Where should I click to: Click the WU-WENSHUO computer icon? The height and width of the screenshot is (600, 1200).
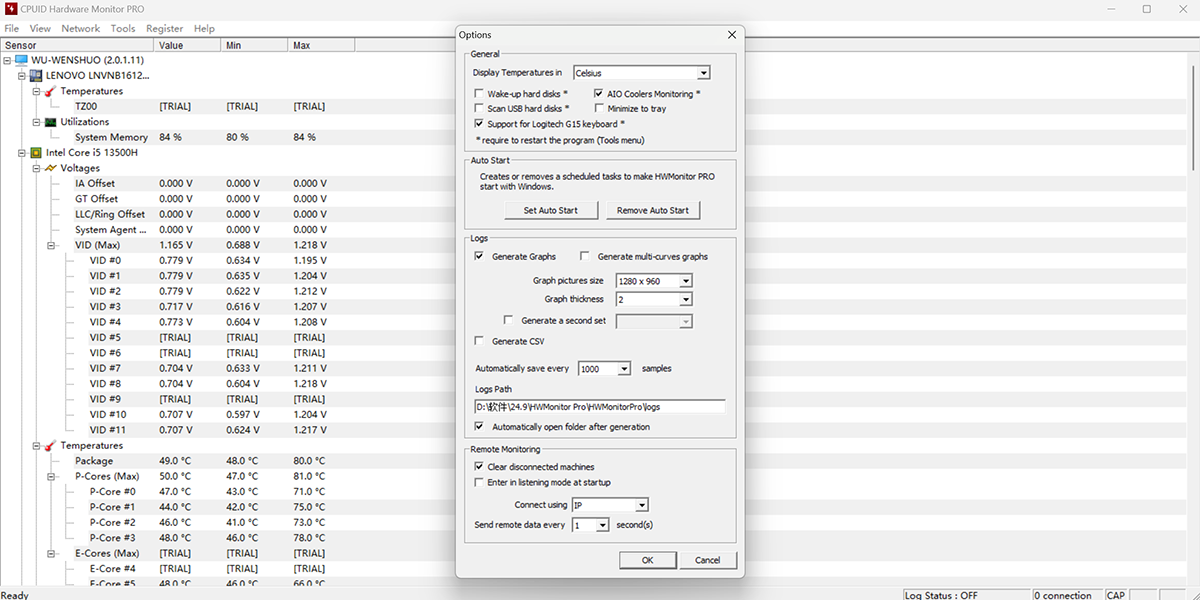tap(22, 60)
